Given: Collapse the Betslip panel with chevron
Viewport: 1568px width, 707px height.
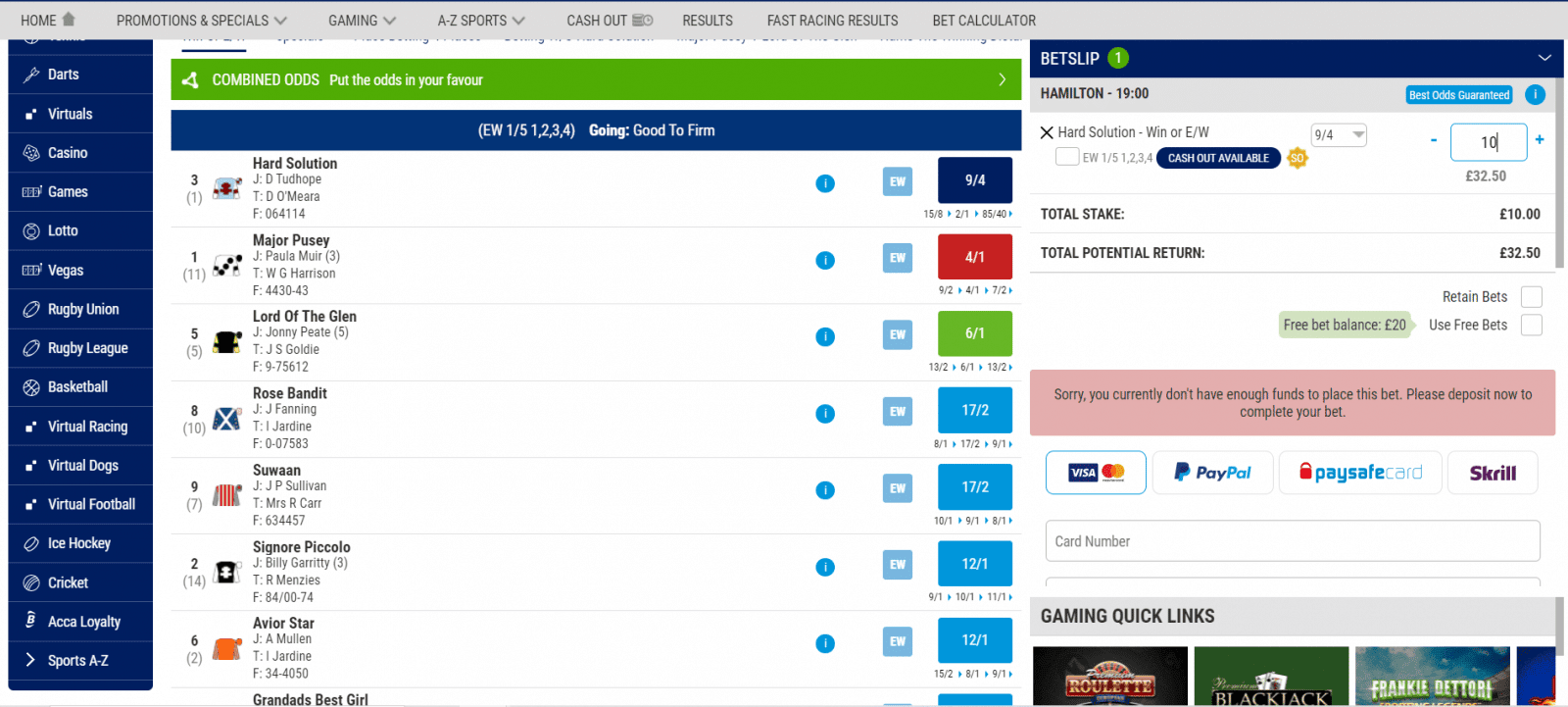Looking at the screenshot, I should pos(1544,59).
